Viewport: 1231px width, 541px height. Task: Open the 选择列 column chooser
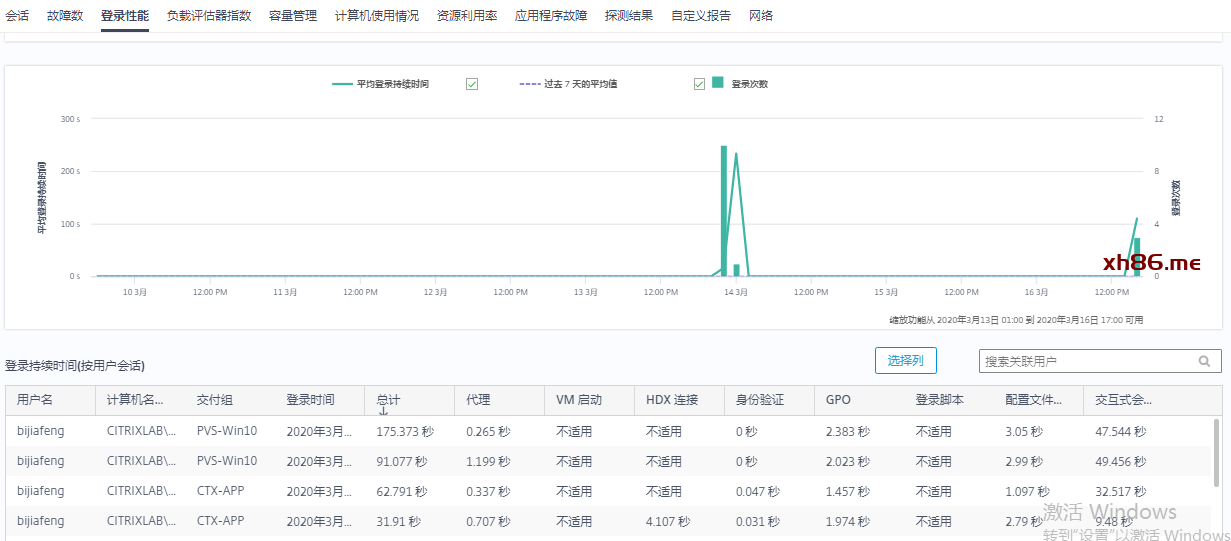point(905,361)
